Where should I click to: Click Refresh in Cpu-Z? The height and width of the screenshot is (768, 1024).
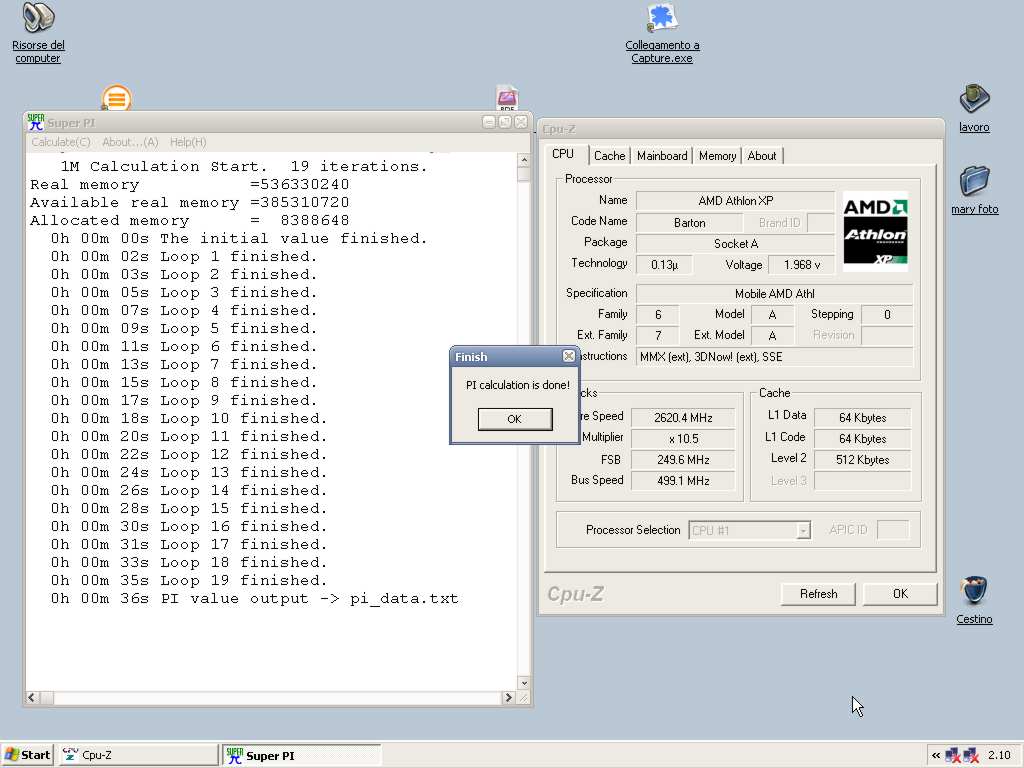(818, 594)
